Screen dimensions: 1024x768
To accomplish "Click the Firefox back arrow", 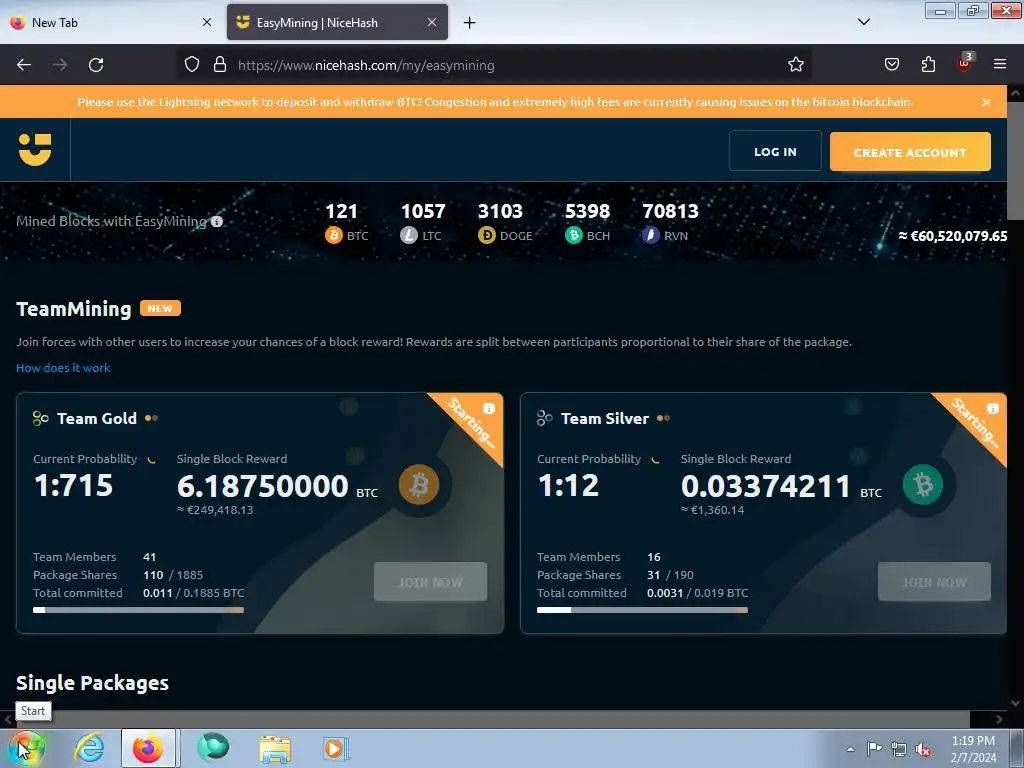I will pos(24,65).
